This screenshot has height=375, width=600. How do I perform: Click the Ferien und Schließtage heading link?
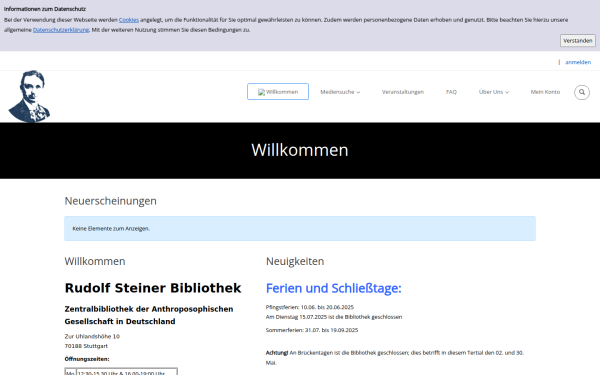coord(334,288)
